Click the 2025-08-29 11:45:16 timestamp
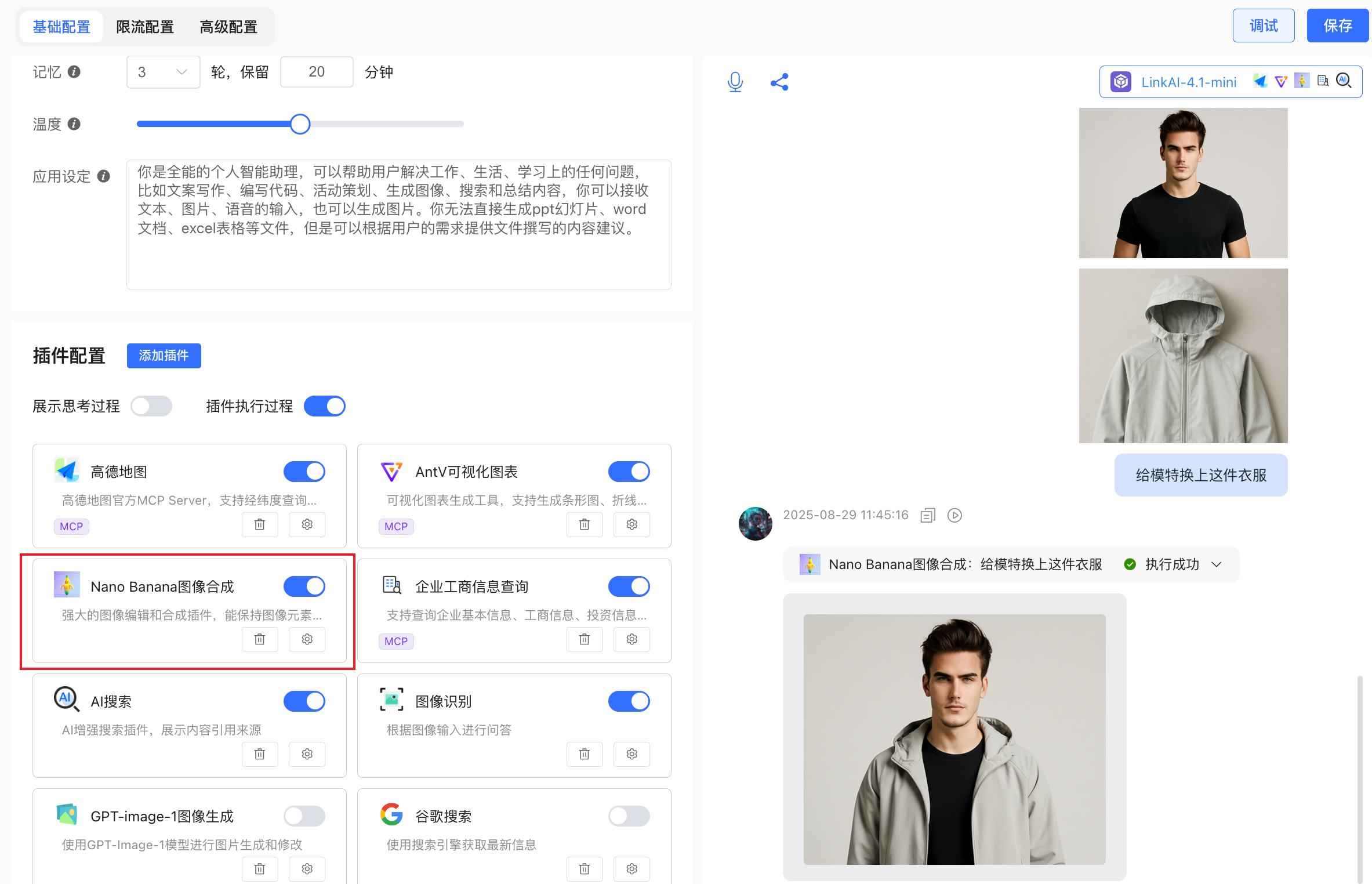Image resolution: width=1372 pixels, height=884 pixels. 845,515
